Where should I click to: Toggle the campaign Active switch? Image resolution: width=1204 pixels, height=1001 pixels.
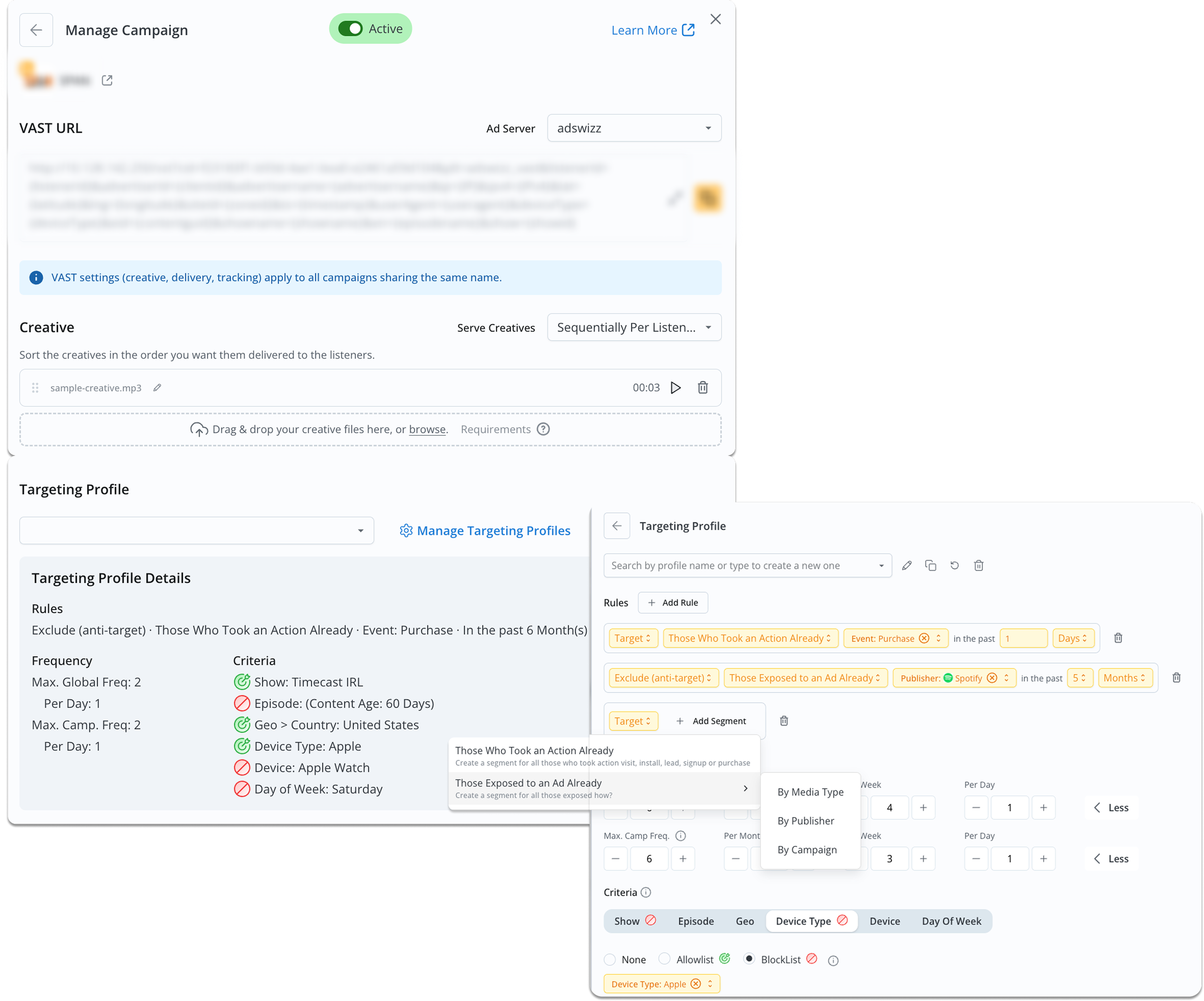[350, 29]
